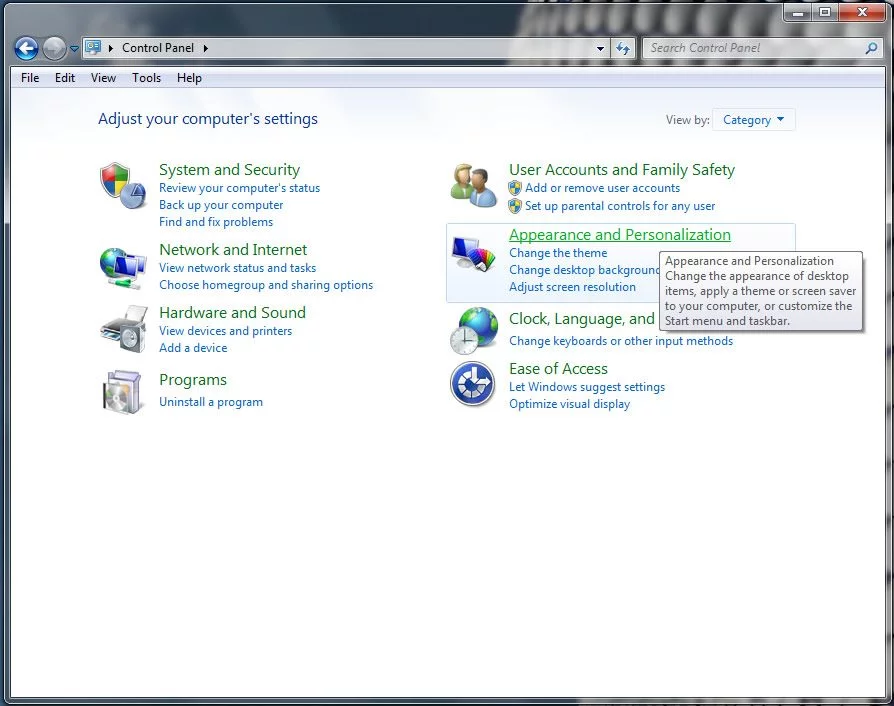Image resolution: width=894 pixels, height=706 pixels.
Task: Open the Tools menu
Action: coord(147,78)
